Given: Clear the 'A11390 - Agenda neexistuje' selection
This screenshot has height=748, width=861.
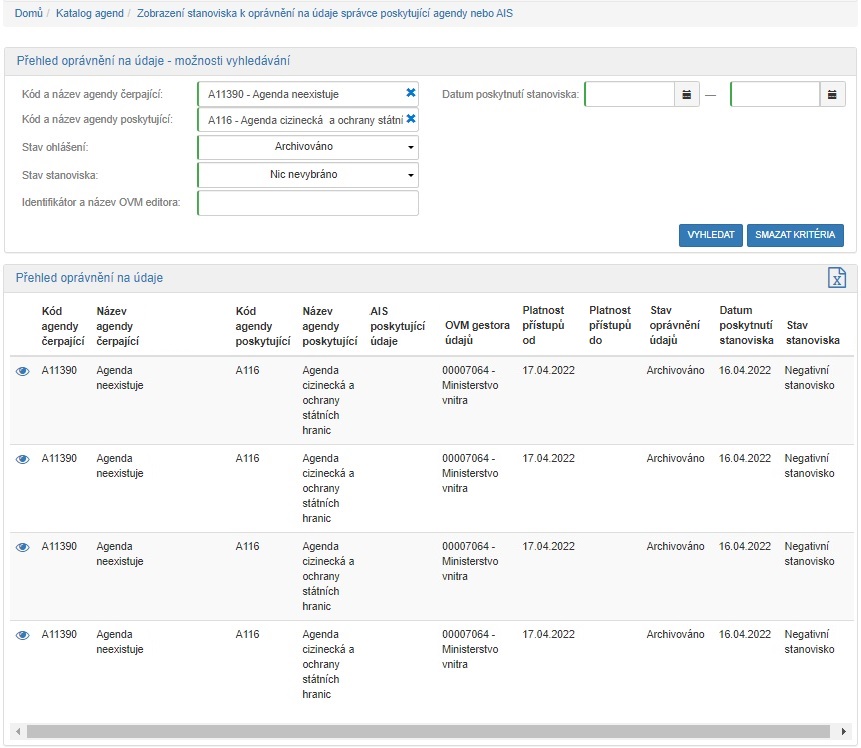Looking at the screenshot, I should click(410, 93).
